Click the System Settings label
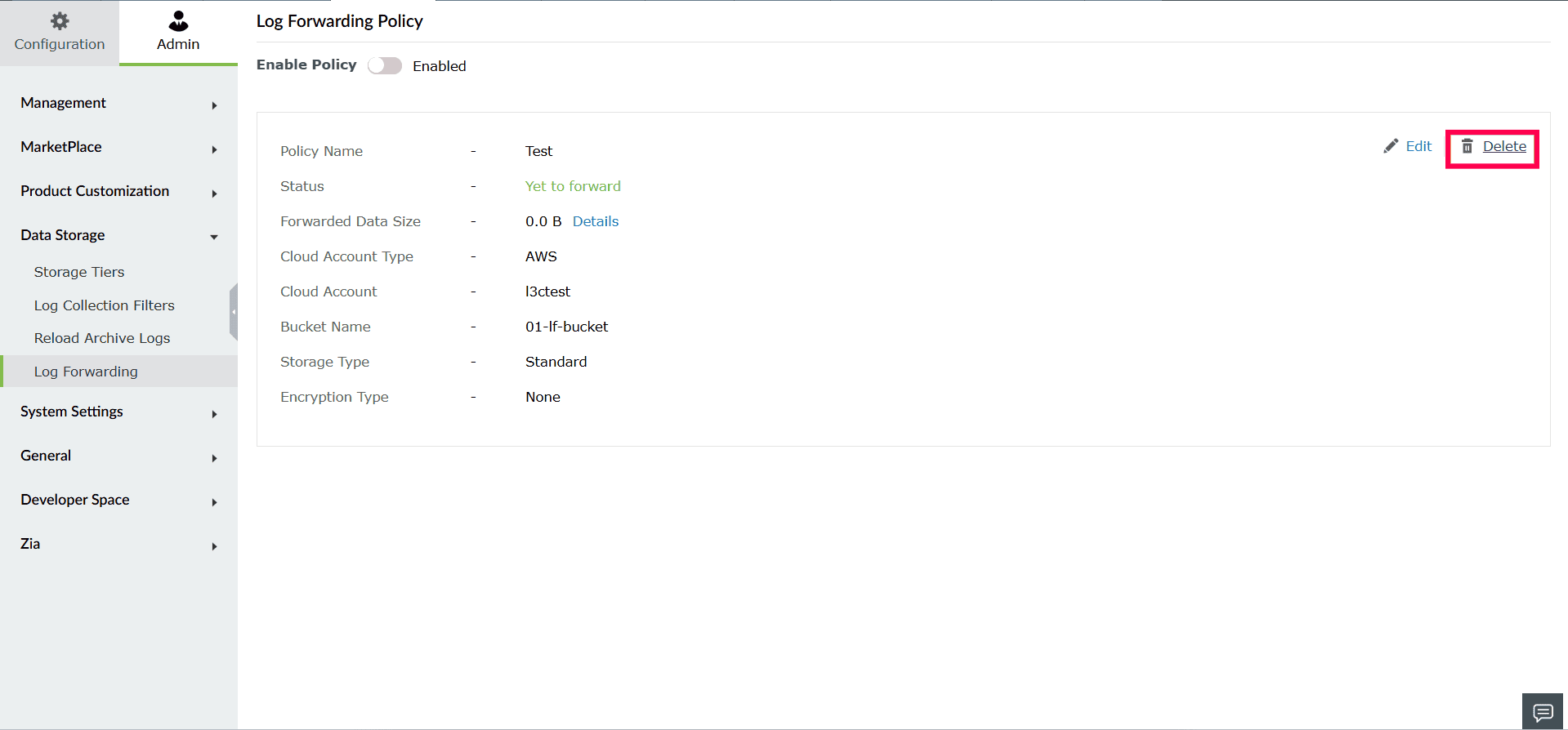The height and width of the screenshot is (730, 1568). [x=72, y=412]
